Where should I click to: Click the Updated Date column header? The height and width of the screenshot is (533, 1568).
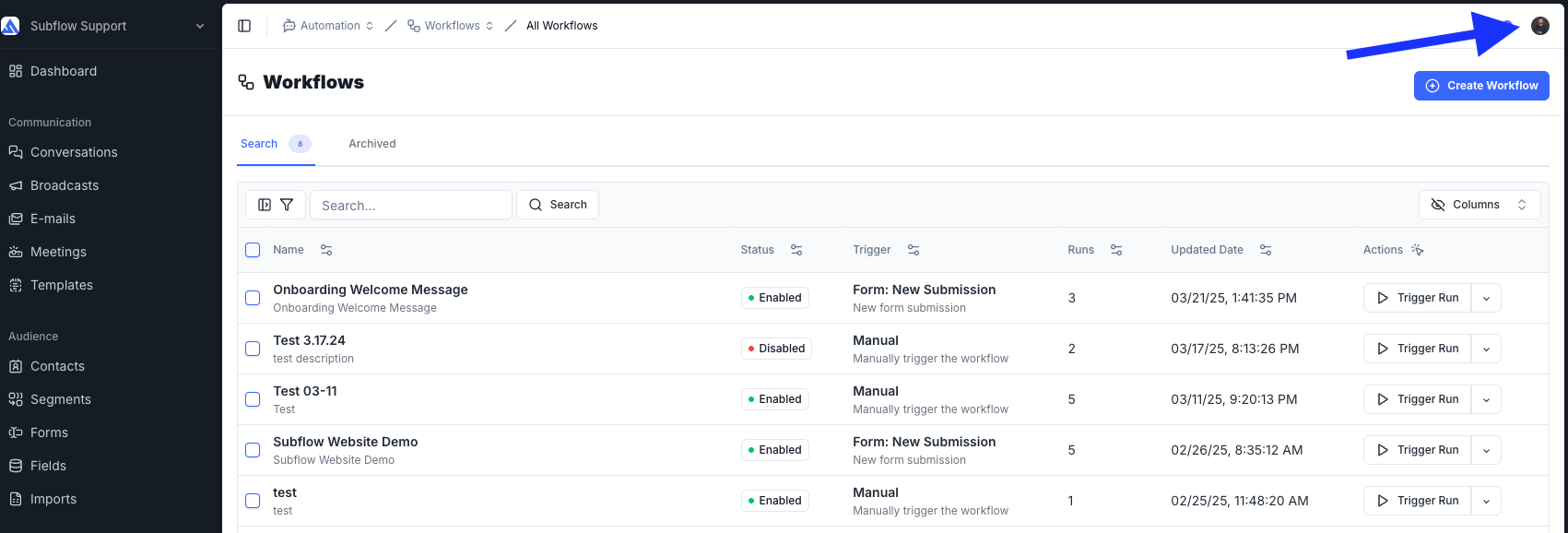coord(1207,250)
